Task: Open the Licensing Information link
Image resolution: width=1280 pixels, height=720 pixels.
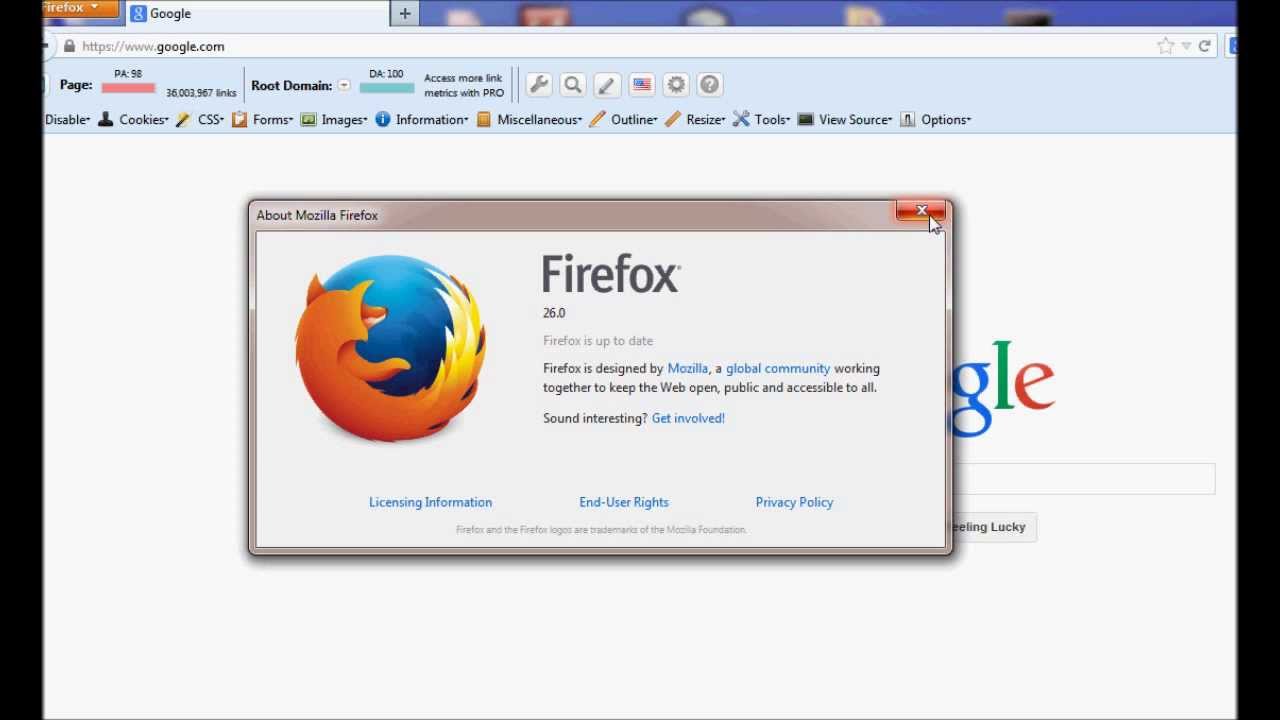Action: pyautogui.click(x=431, y=502)
